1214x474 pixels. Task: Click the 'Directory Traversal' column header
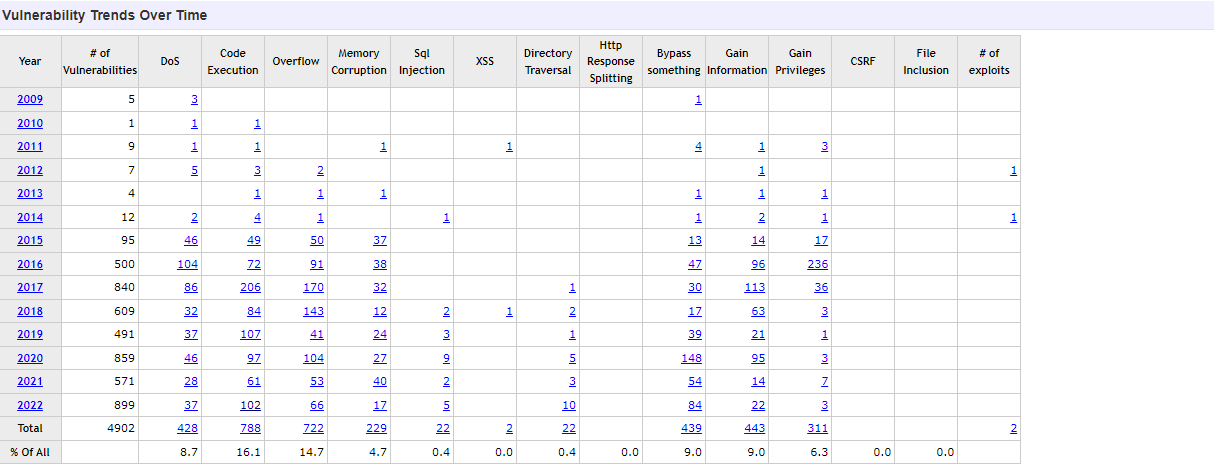click(x=548, y=61)
